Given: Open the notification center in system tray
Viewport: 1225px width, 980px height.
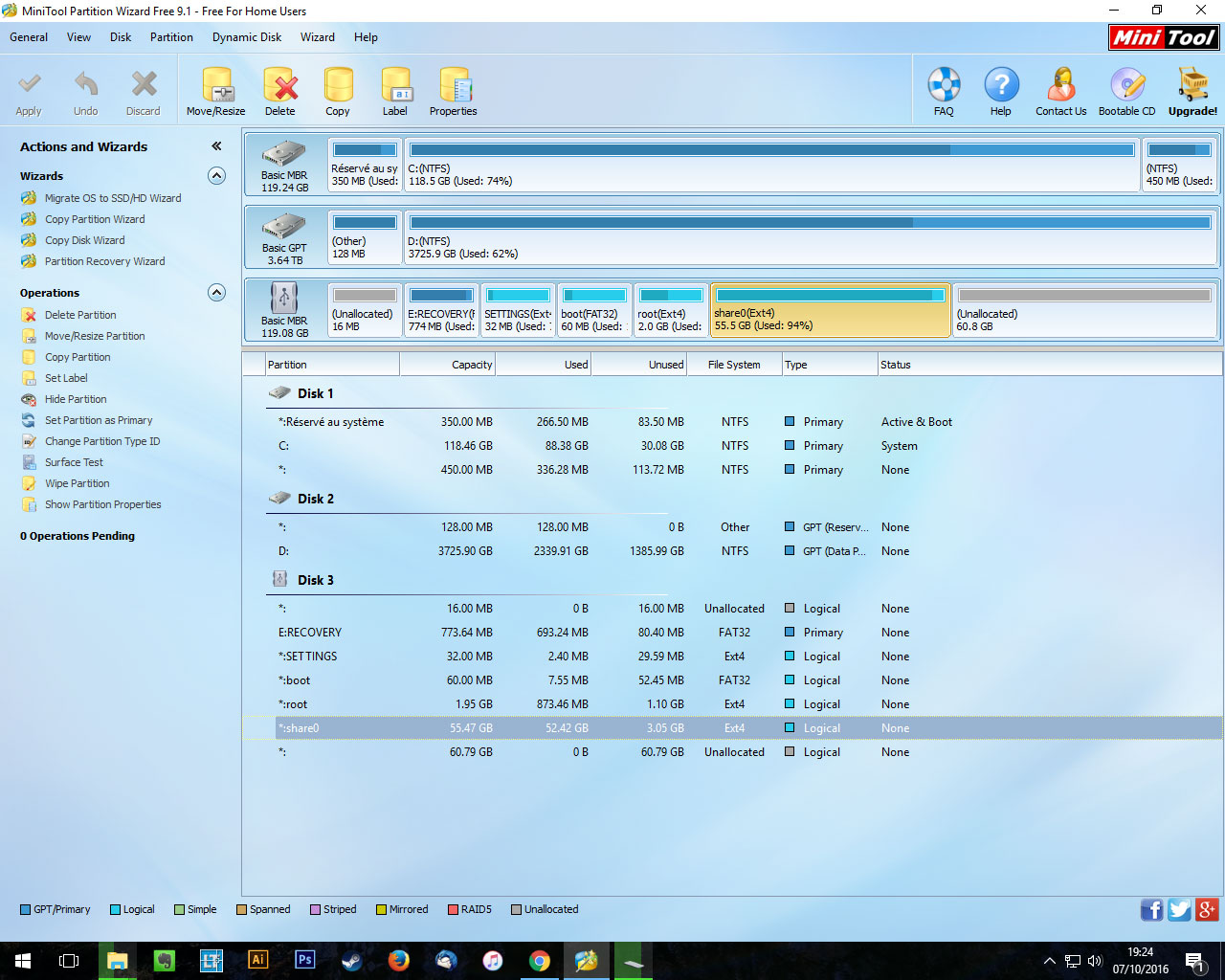Looking at the screenshot, I should click(x=1194, y=960).
